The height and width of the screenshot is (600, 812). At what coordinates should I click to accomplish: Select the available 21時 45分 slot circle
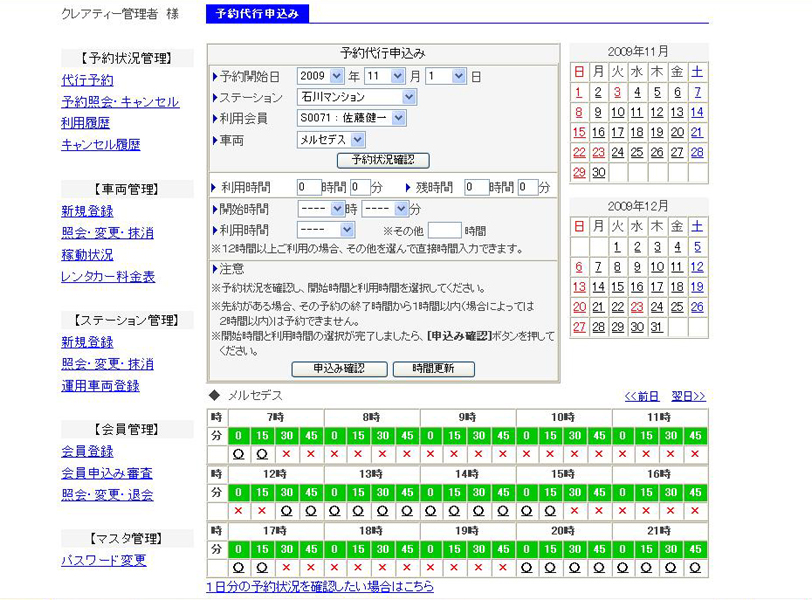[x=695, y=568]
